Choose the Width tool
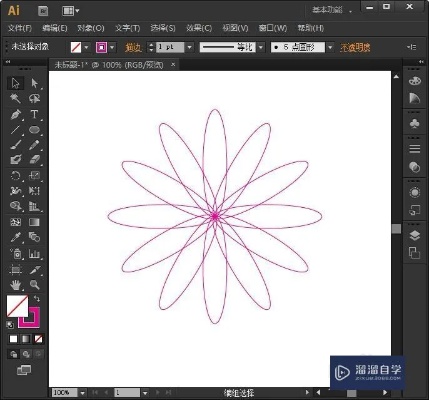Viewport: 429px width, 400px height. (15, 191)
